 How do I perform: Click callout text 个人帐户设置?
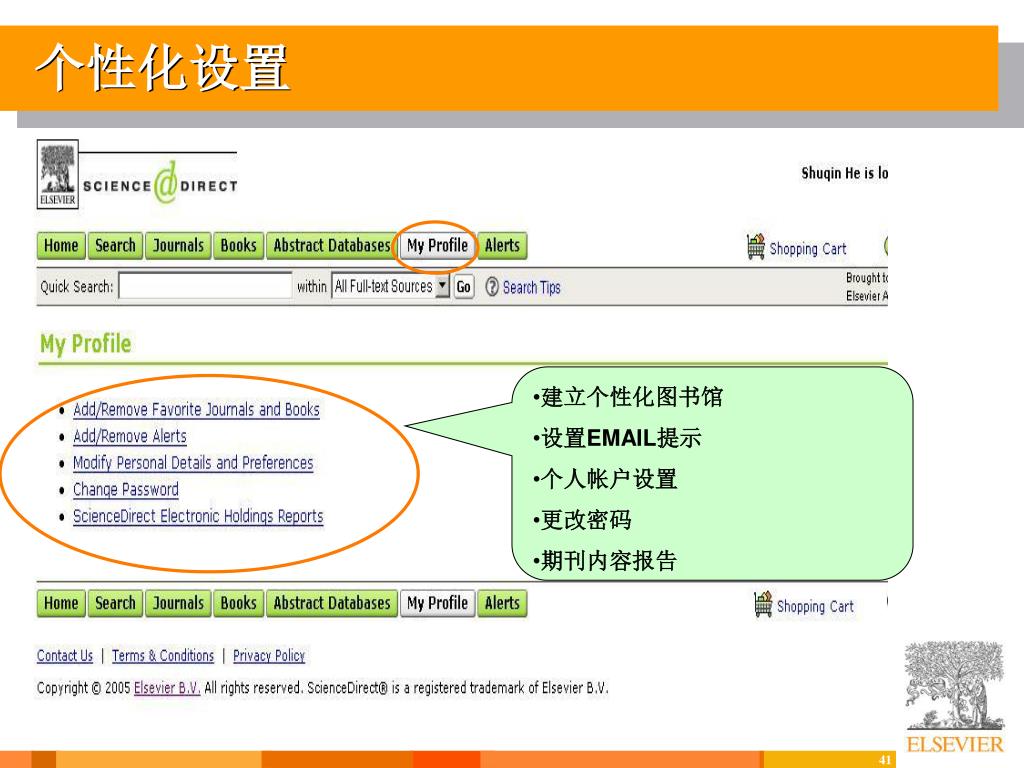tap(609, 479)
